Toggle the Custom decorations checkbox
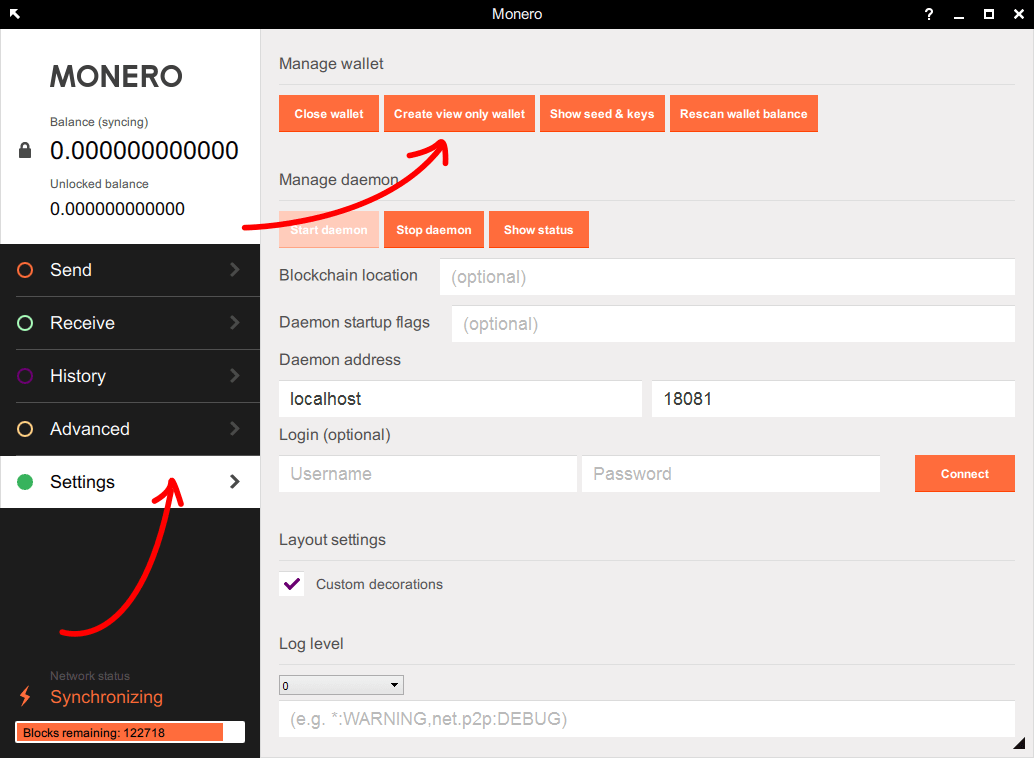 pos(292,584)
